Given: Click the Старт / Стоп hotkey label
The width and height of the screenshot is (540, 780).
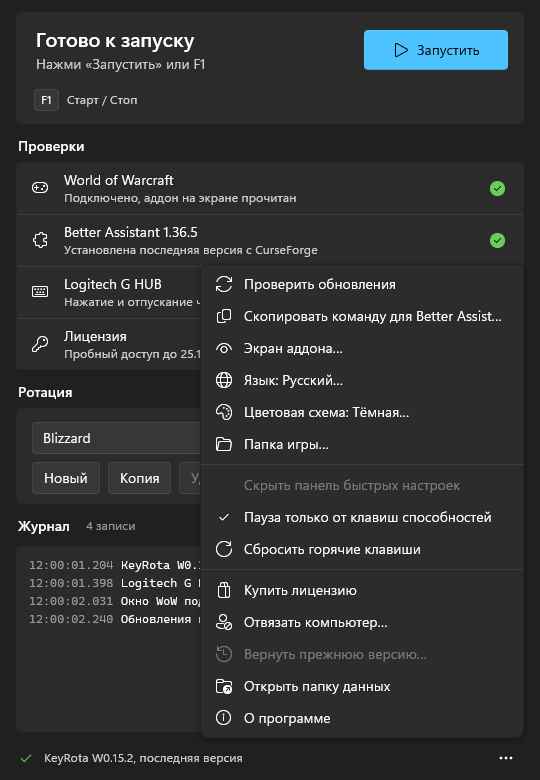Looking at the screenshot, I should click(x=102, y=100).
